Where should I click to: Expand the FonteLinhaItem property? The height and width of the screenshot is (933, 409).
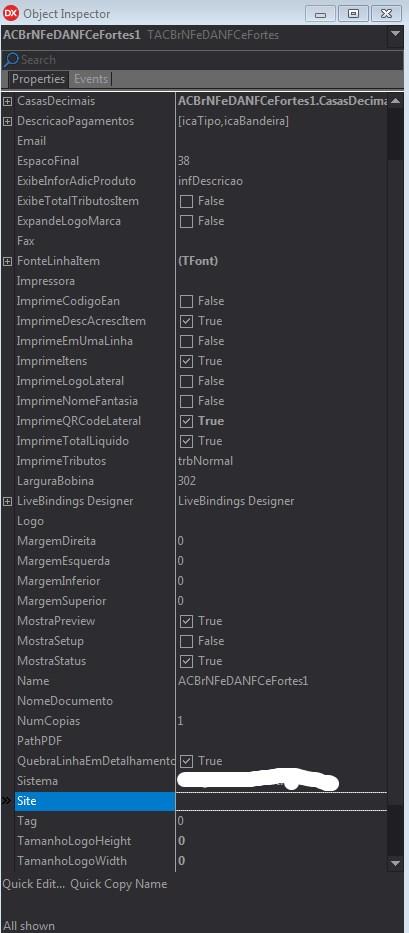8,261
